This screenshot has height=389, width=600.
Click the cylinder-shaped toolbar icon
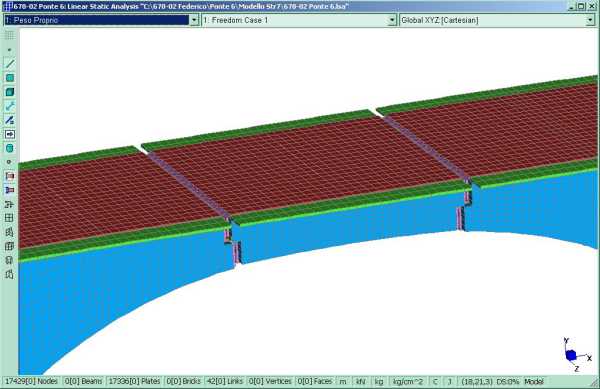click(x=10, y=148)
